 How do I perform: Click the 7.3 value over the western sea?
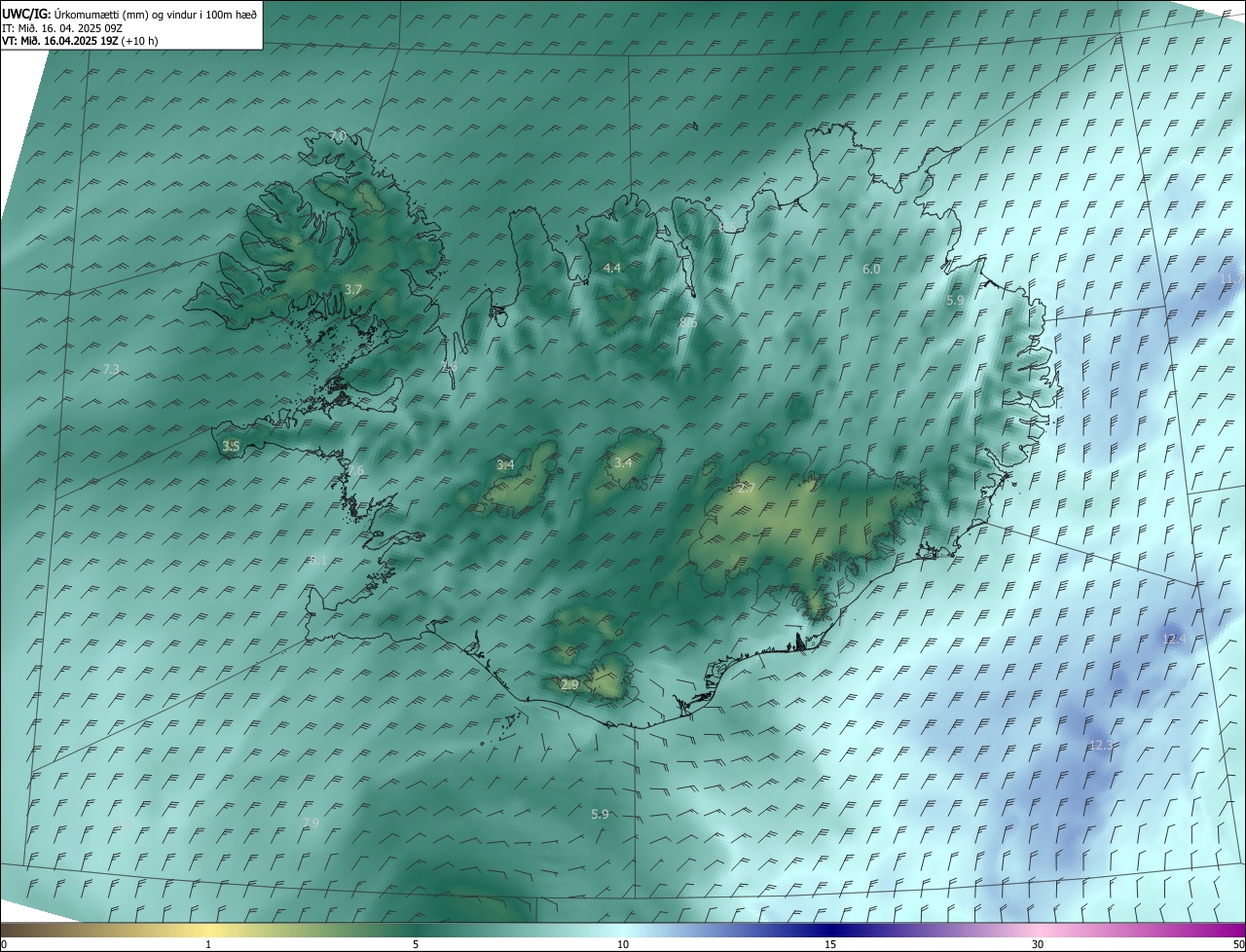pyautogui.click(x=111, y=369)
